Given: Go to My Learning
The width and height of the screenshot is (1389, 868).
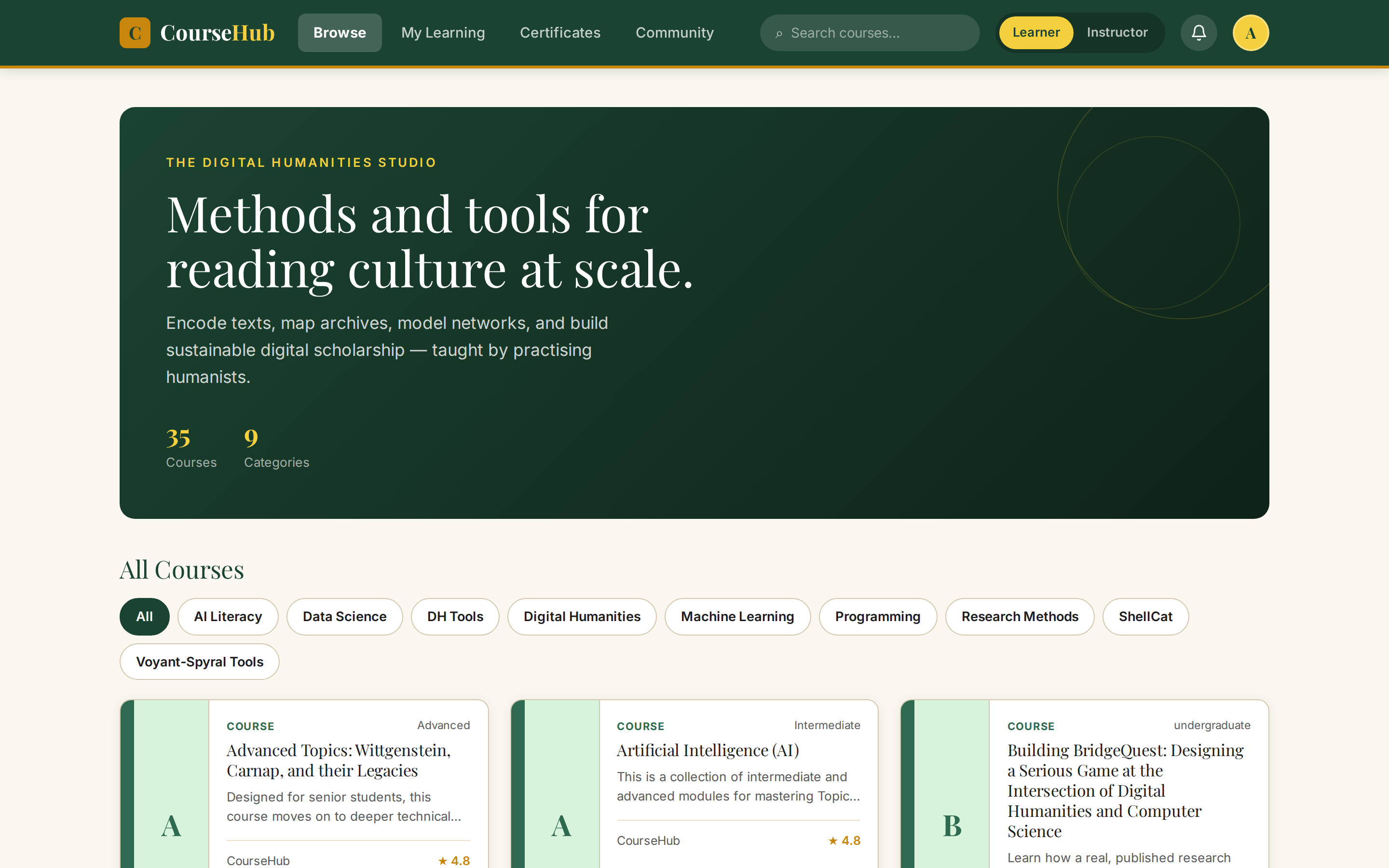Looking at the screenshot, I should [x=443, y=33].
